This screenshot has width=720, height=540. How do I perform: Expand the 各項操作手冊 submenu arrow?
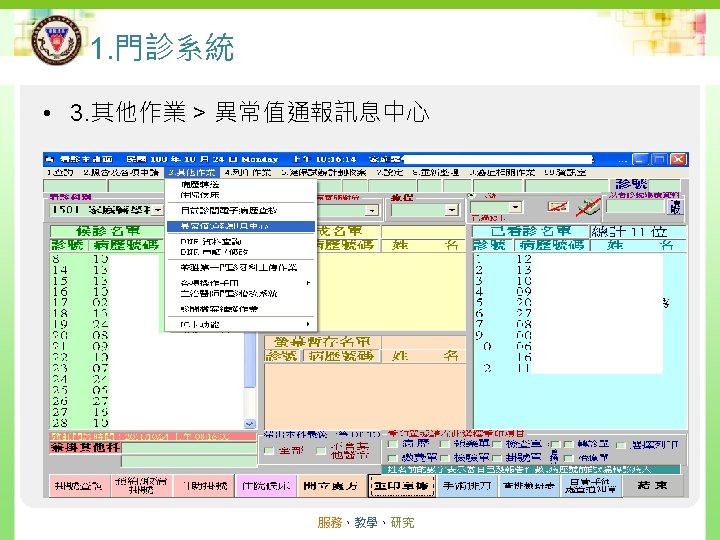pos(308,282)
